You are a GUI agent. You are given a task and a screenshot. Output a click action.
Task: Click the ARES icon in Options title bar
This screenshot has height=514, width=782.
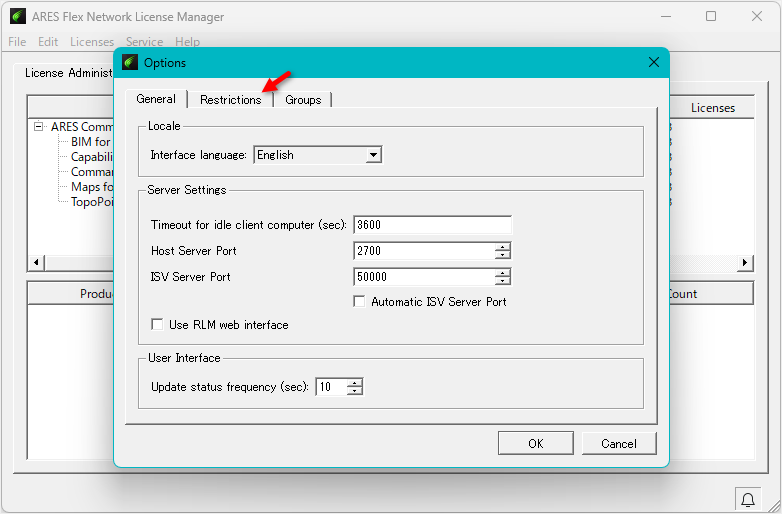point(130,62)
